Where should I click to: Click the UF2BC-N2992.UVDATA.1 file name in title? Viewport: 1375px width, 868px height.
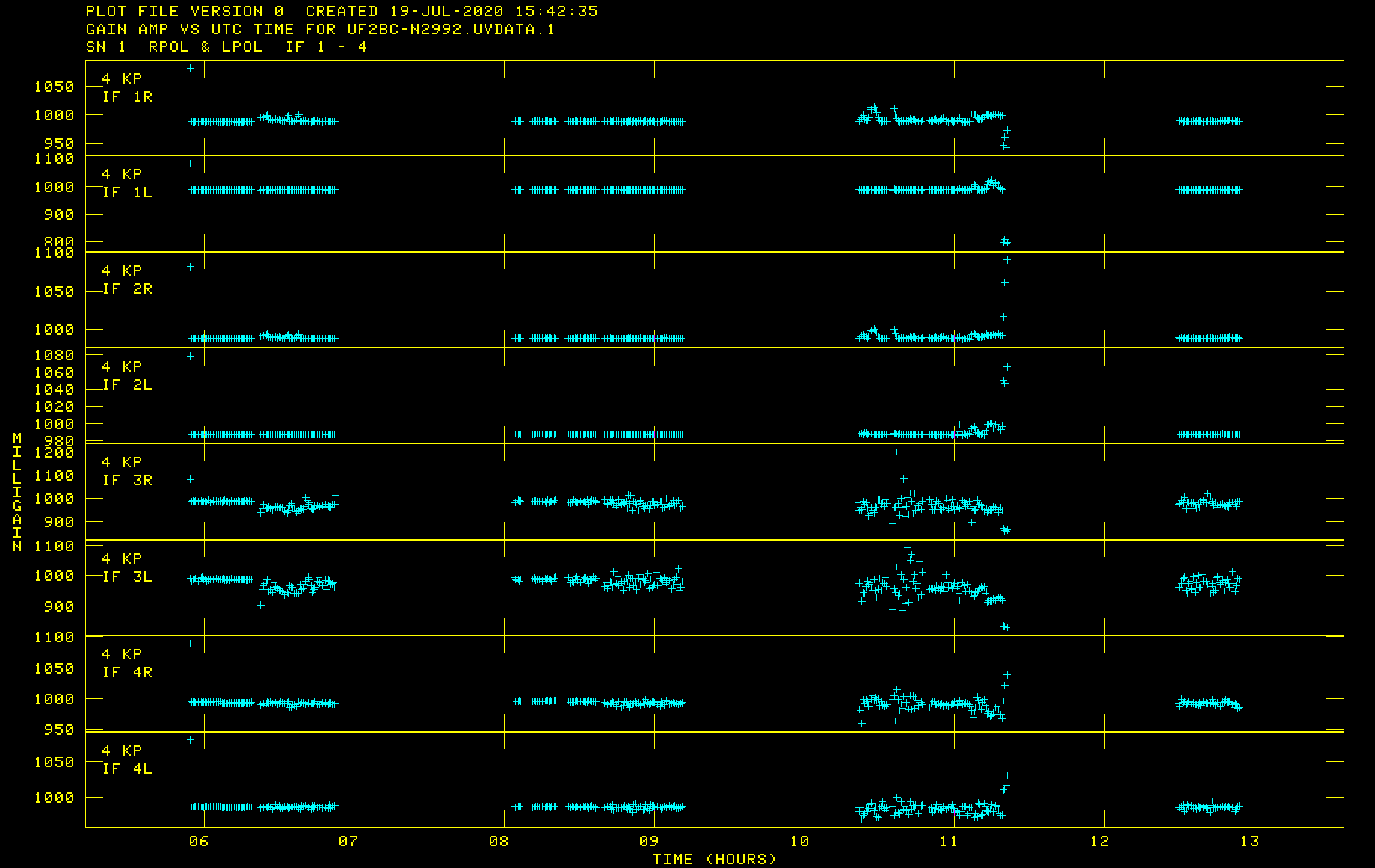pos(451,29)
